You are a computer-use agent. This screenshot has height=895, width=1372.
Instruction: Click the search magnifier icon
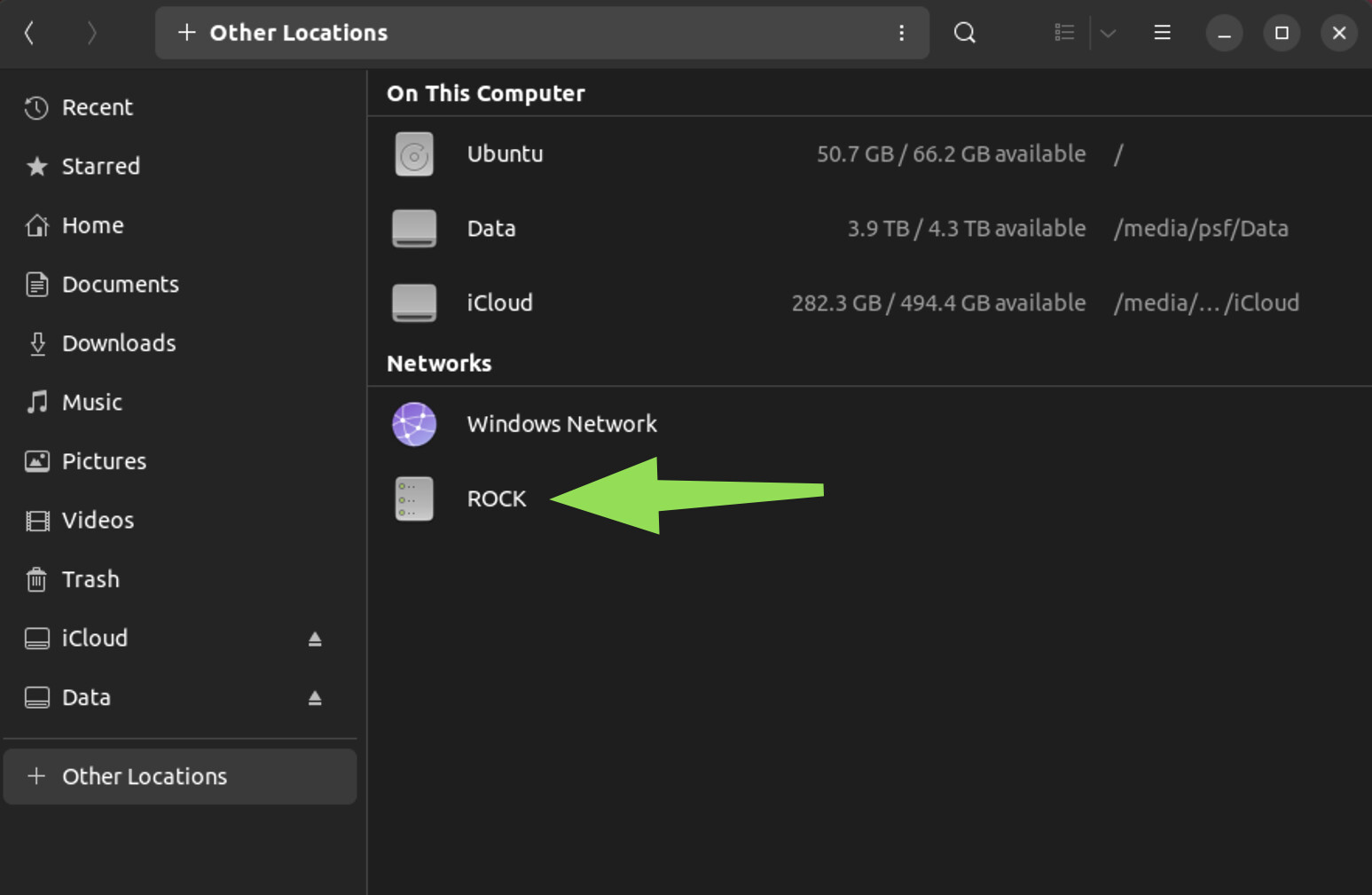pos(964,33)
